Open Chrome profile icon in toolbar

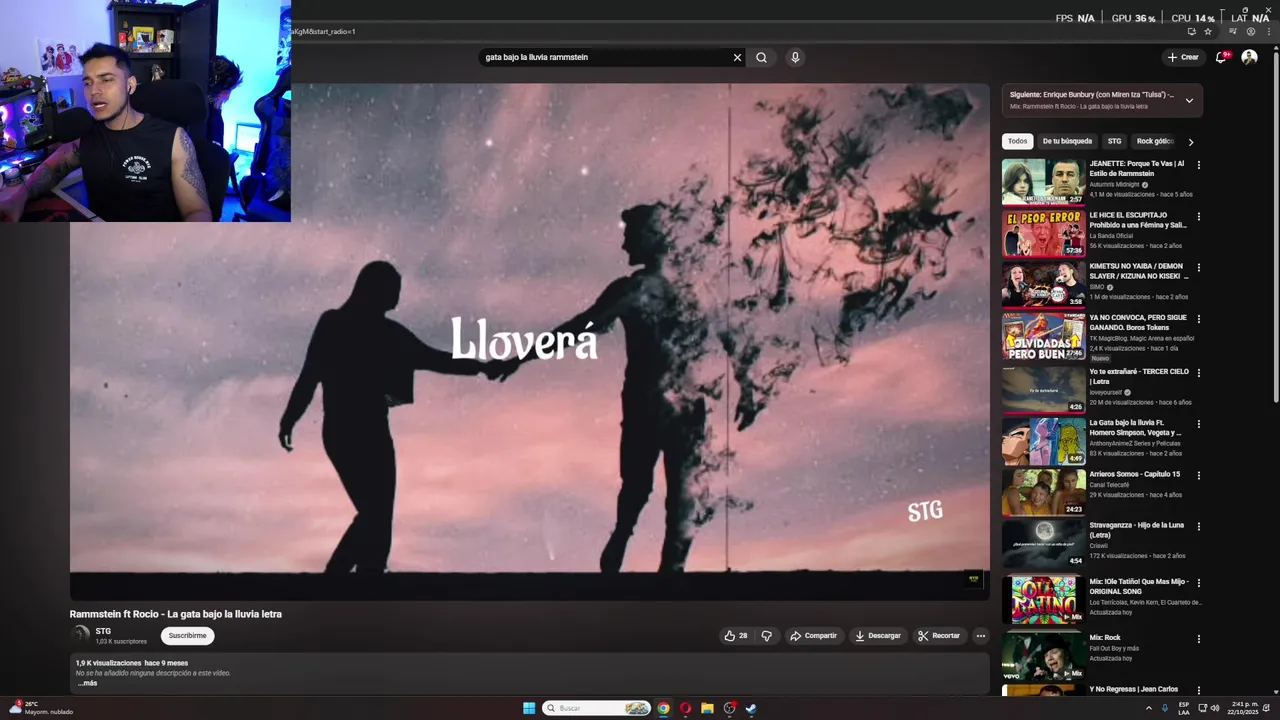point(1250,31)
